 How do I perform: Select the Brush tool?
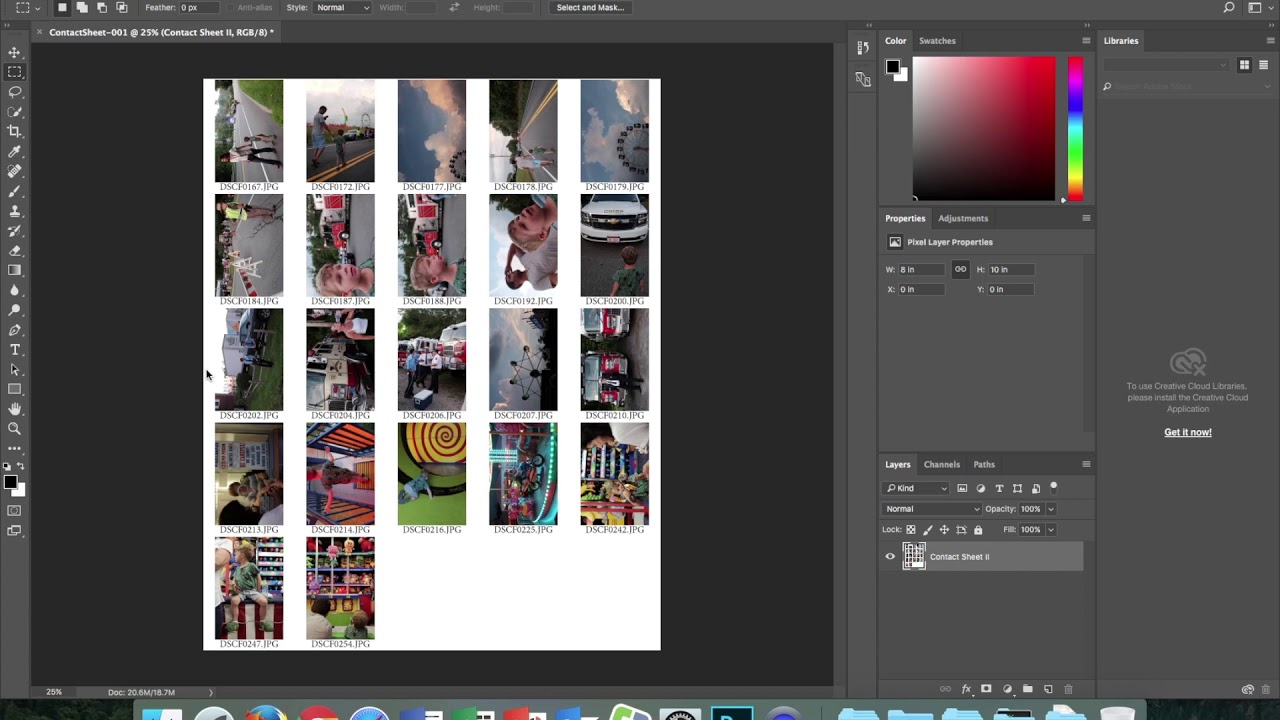pos(14,191)
